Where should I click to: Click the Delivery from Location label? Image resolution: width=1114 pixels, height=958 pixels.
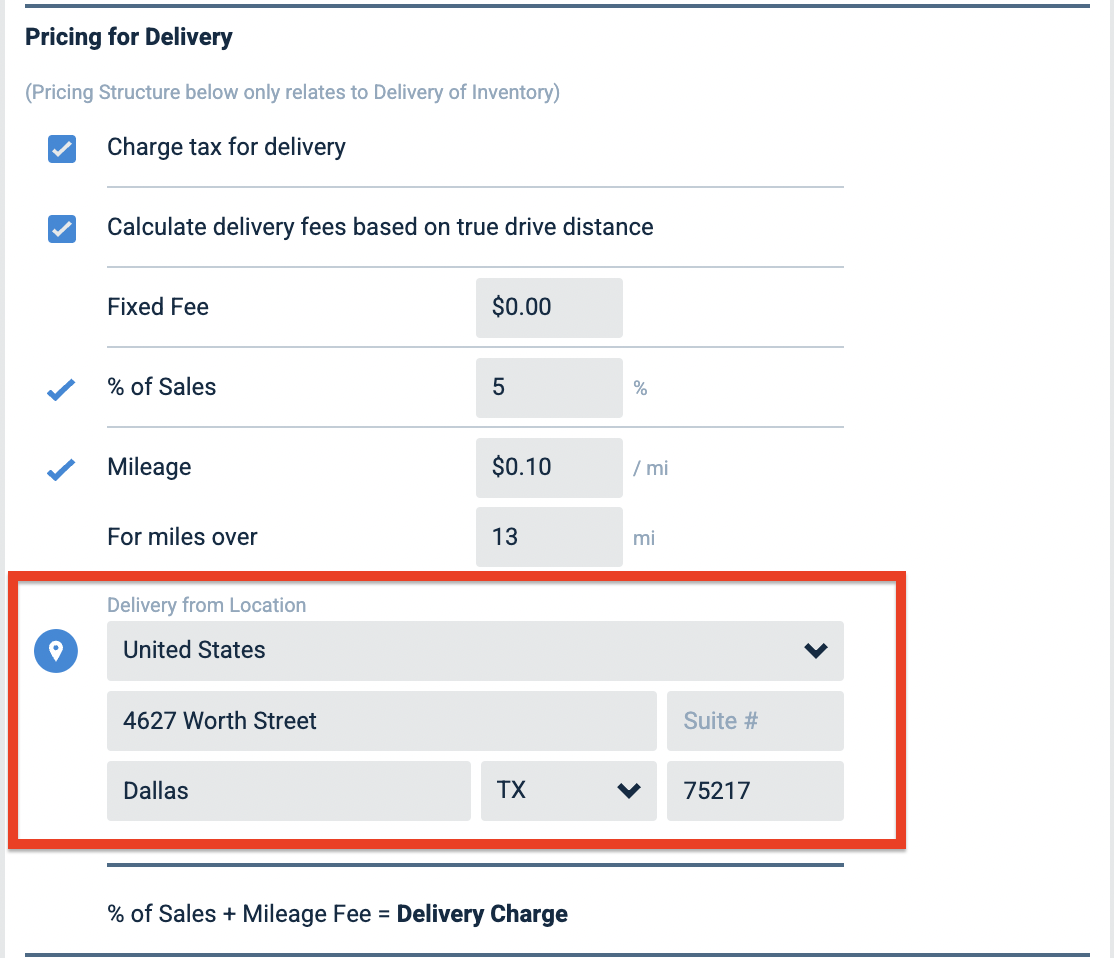click(x=207, y=605)
